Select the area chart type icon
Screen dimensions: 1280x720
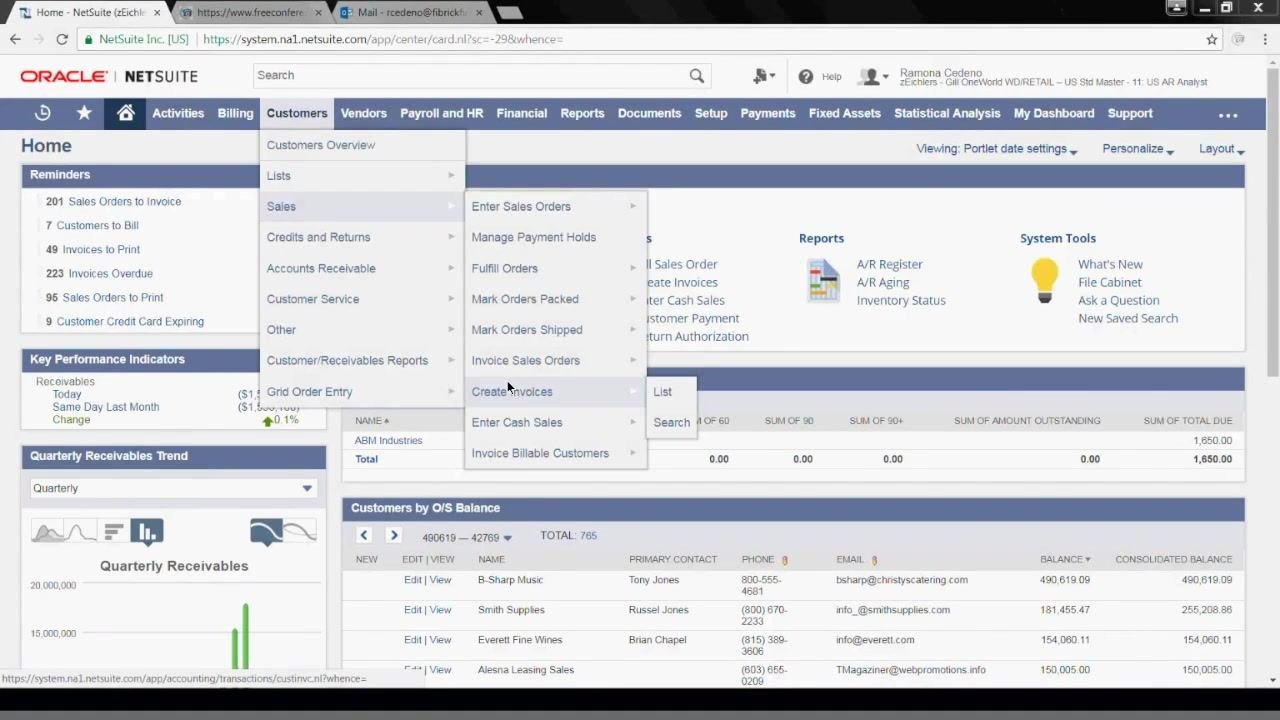(x=47, y=531)
